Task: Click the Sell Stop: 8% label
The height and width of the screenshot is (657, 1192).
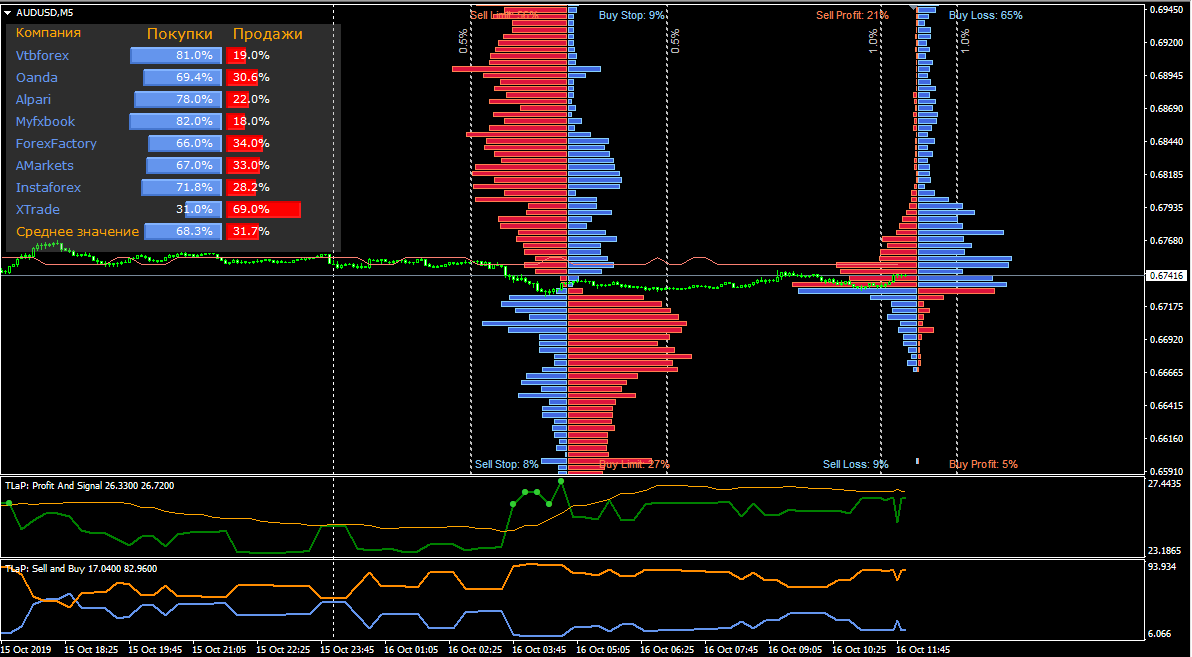Action: click(507, 464)
